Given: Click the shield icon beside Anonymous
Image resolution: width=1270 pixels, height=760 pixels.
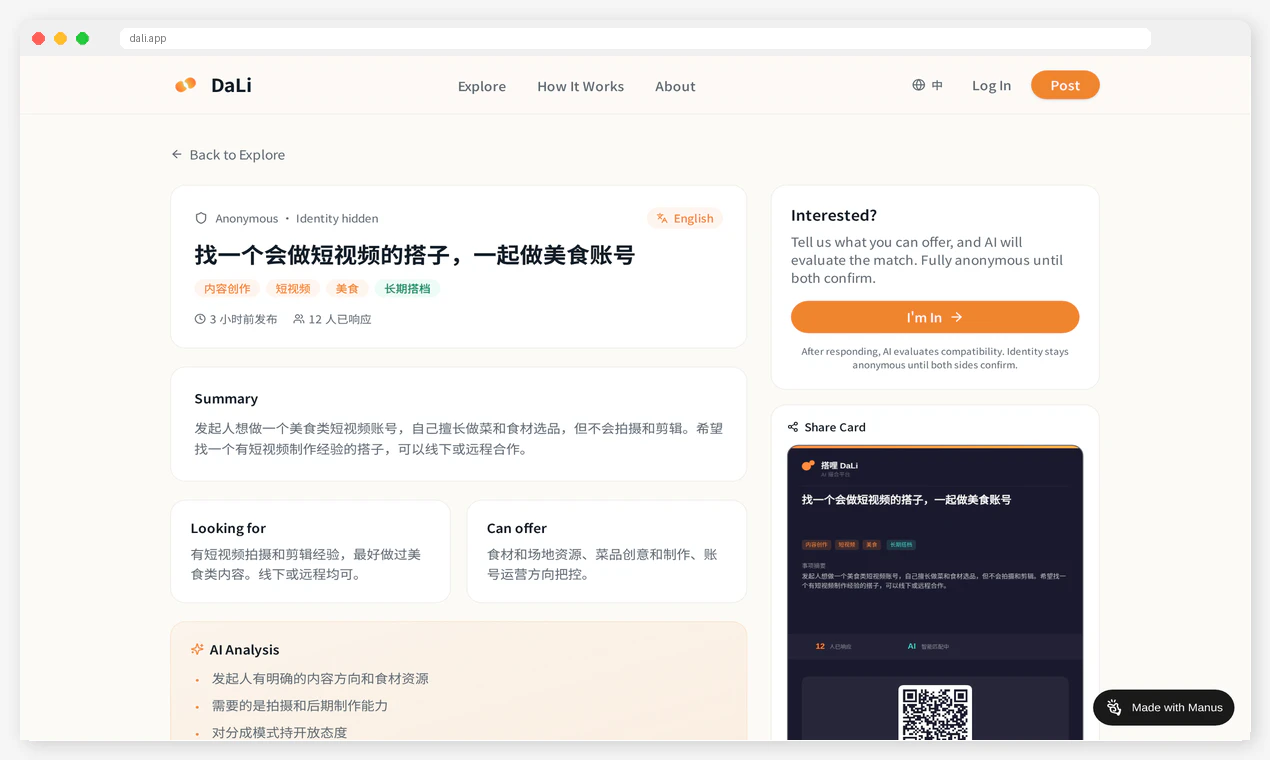Looking at the screenshot, I should 201,218.
